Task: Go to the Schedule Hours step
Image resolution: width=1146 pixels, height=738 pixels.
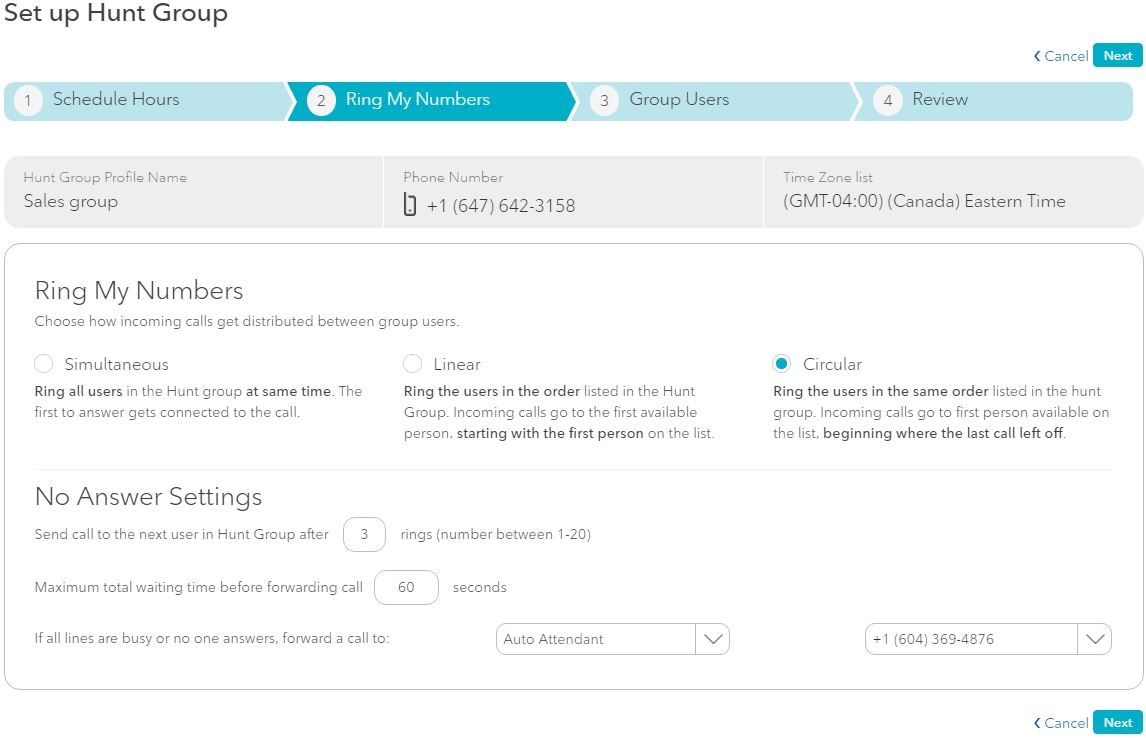Action: click(116, 100)
